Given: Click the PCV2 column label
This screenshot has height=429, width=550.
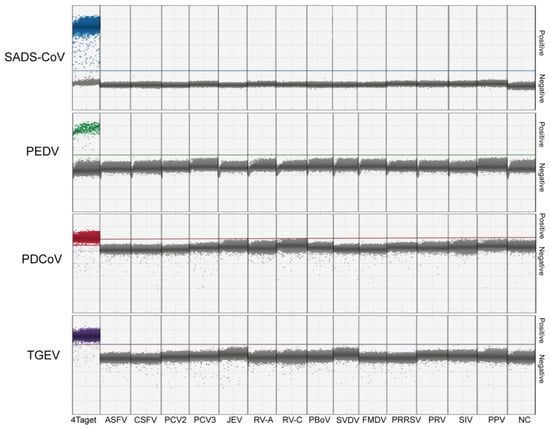Looking at the screenshot, I should point(175,420).
